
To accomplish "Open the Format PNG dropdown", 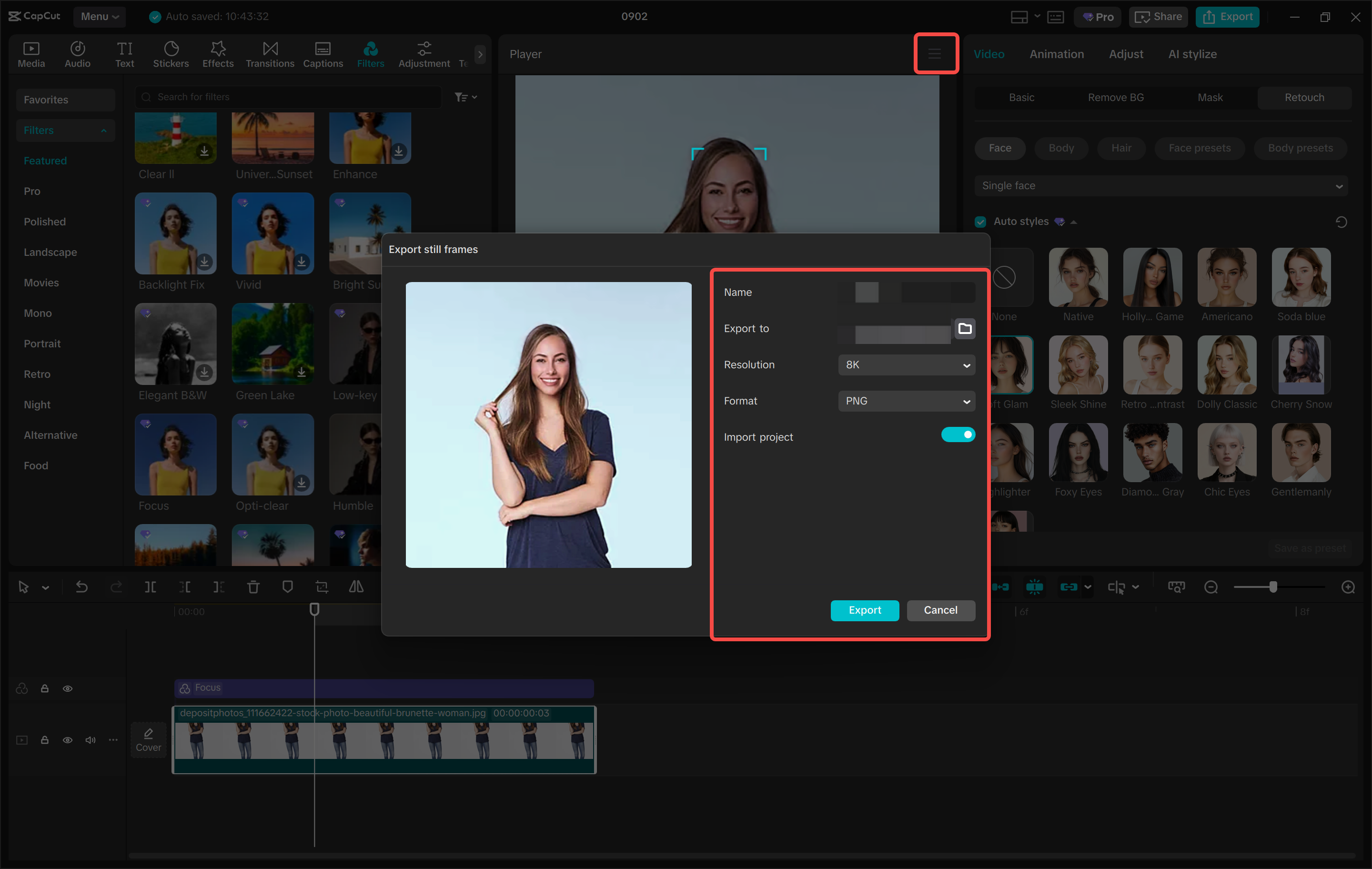I will click(x=906, y=401).
